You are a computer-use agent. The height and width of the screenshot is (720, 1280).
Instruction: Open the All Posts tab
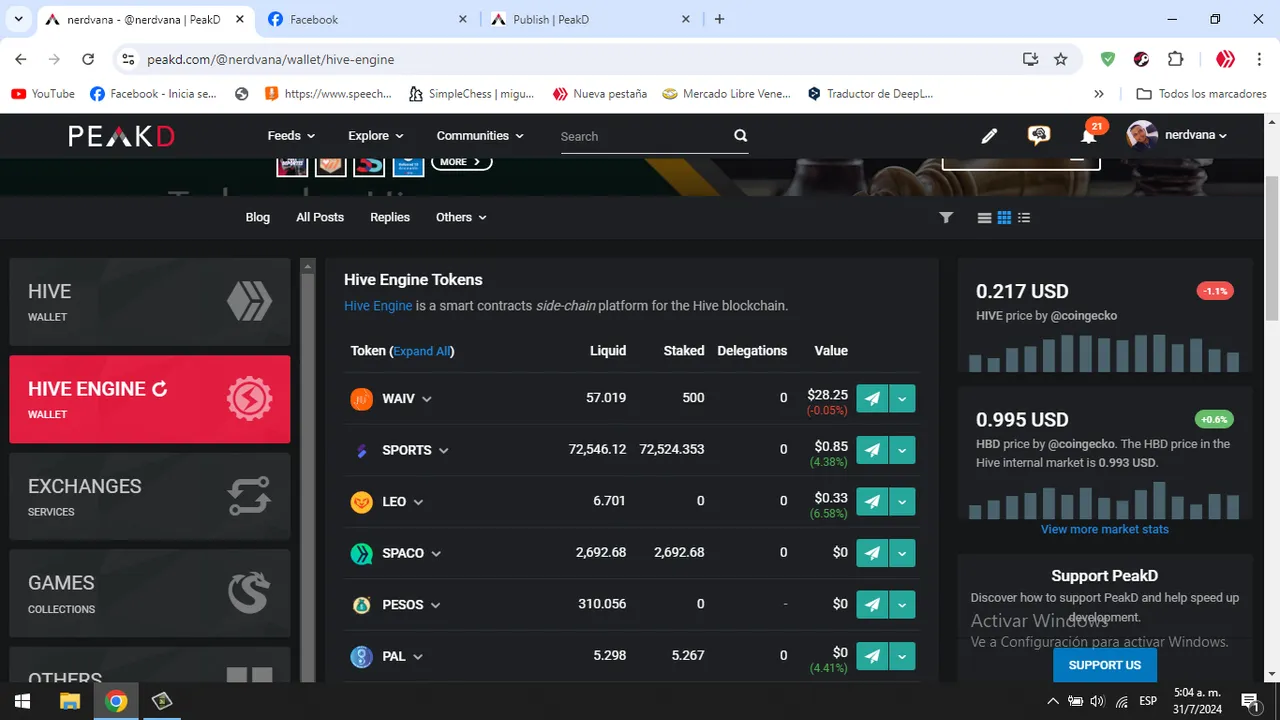coord(320,217)
